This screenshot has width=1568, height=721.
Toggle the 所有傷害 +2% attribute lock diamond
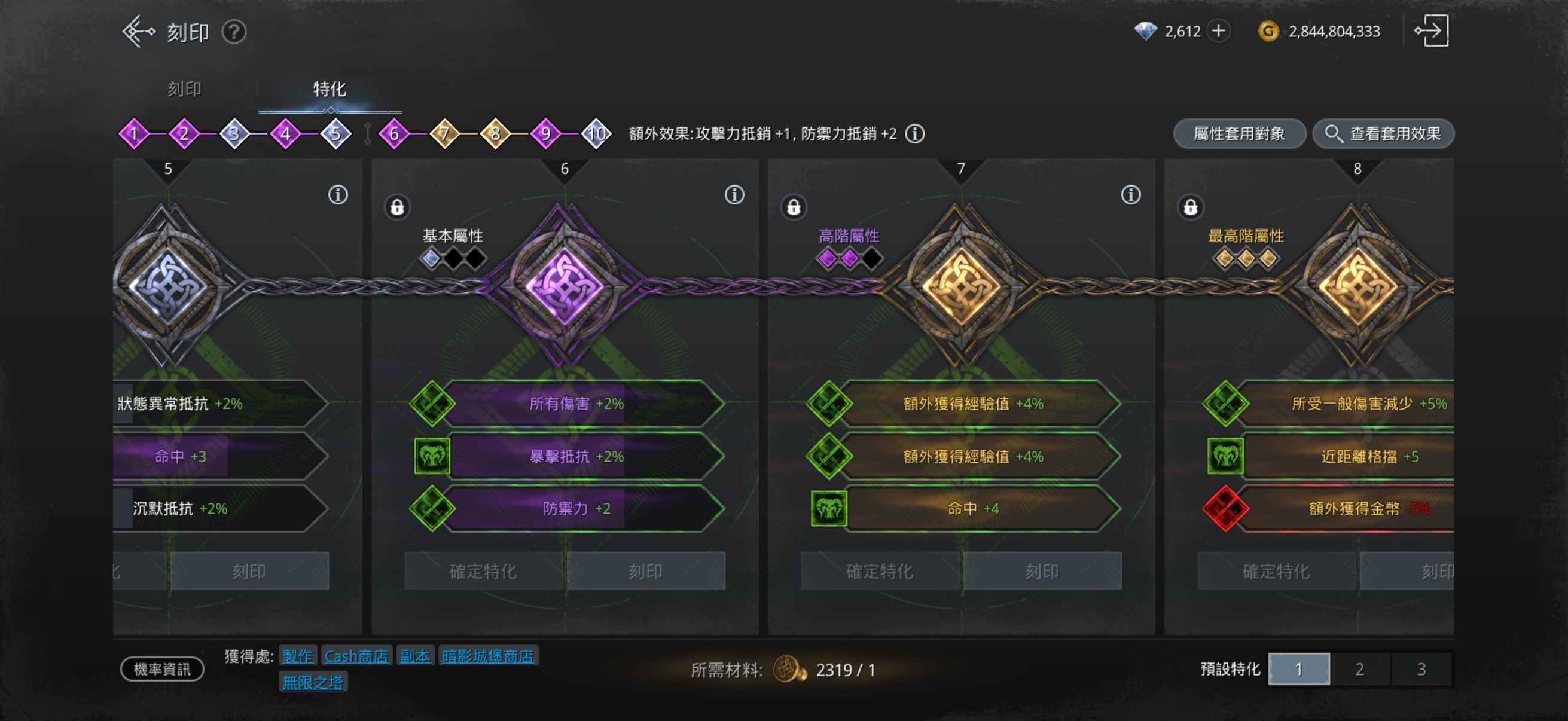432,403
